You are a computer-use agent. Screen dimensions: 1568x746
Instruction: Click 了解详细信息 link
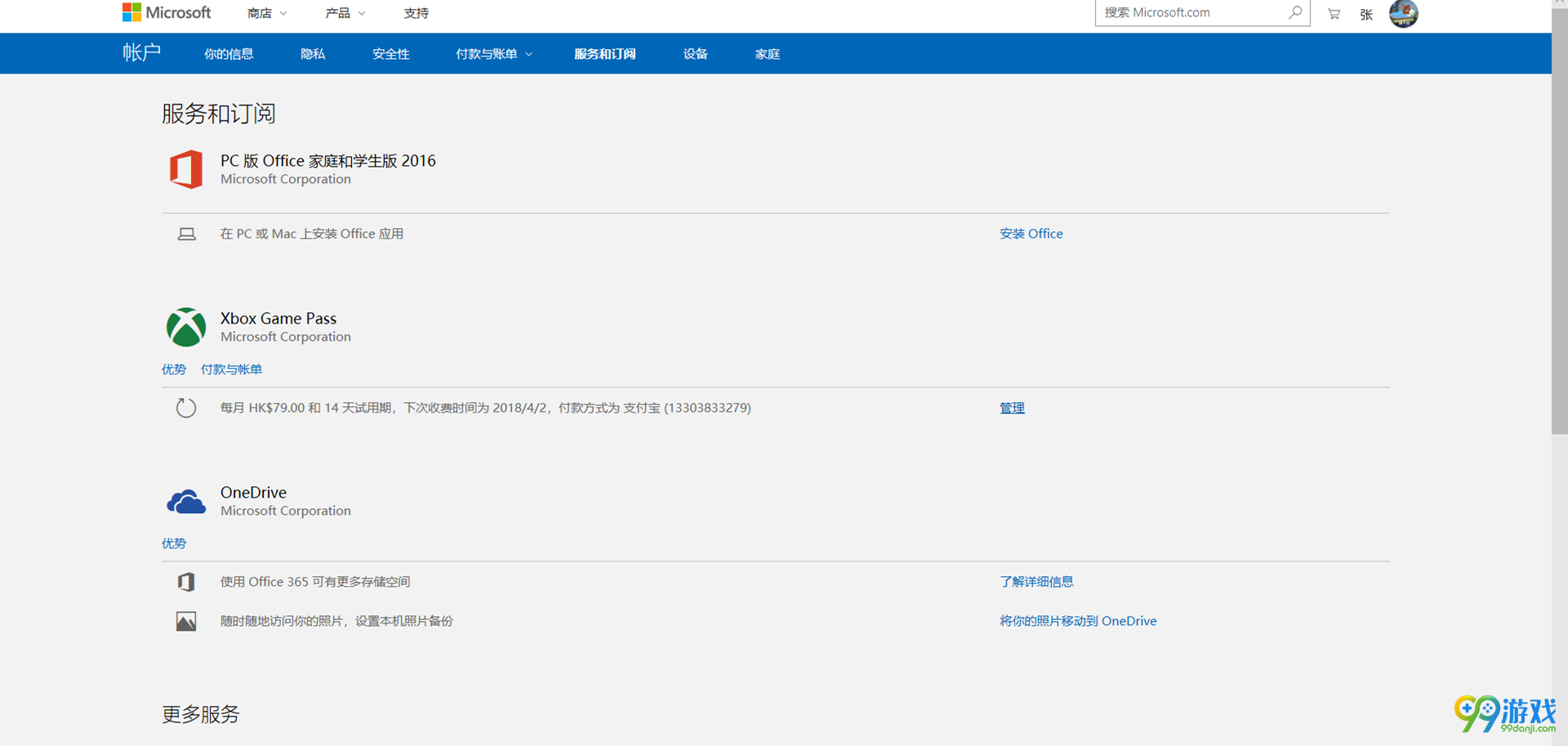1036,582
